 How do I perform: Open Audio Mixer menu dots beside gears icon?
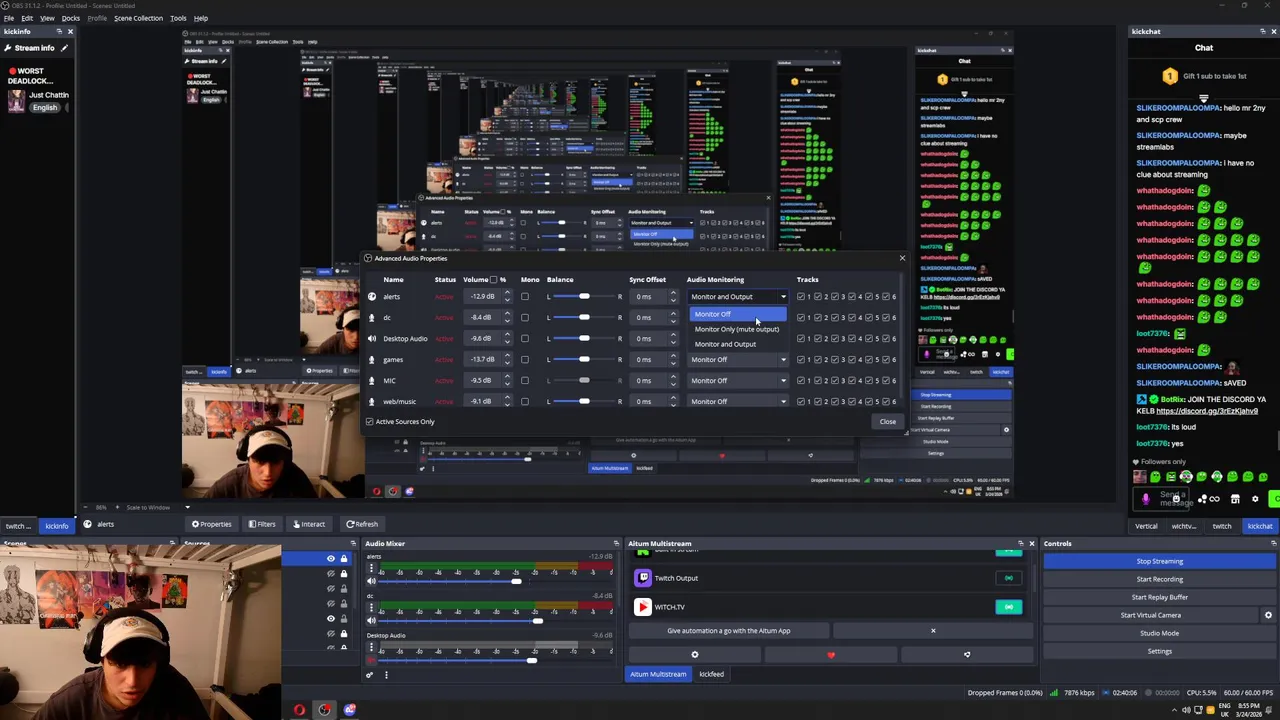pos(386,675)
